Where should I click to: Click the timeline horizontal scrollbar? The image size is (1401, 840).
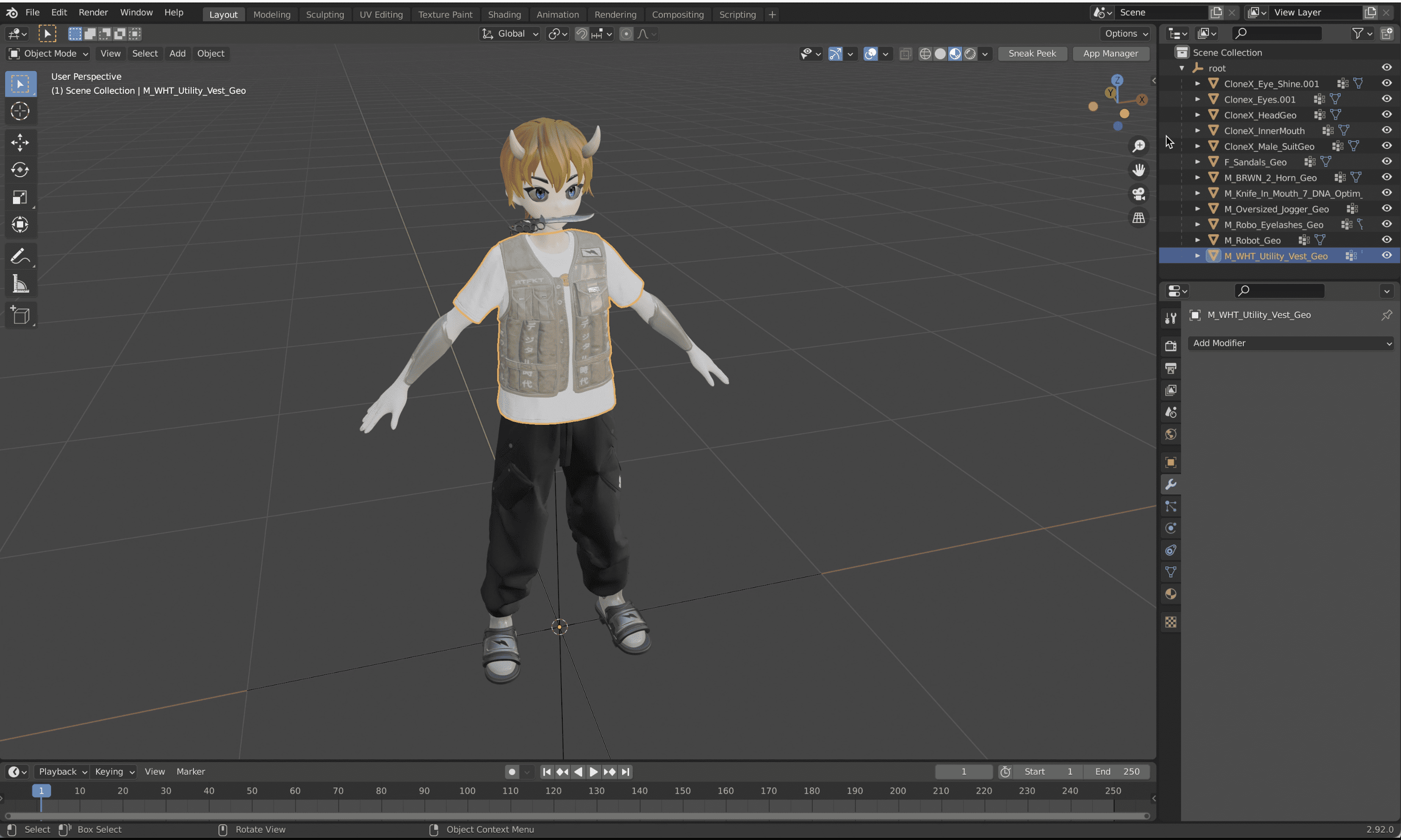578,816
